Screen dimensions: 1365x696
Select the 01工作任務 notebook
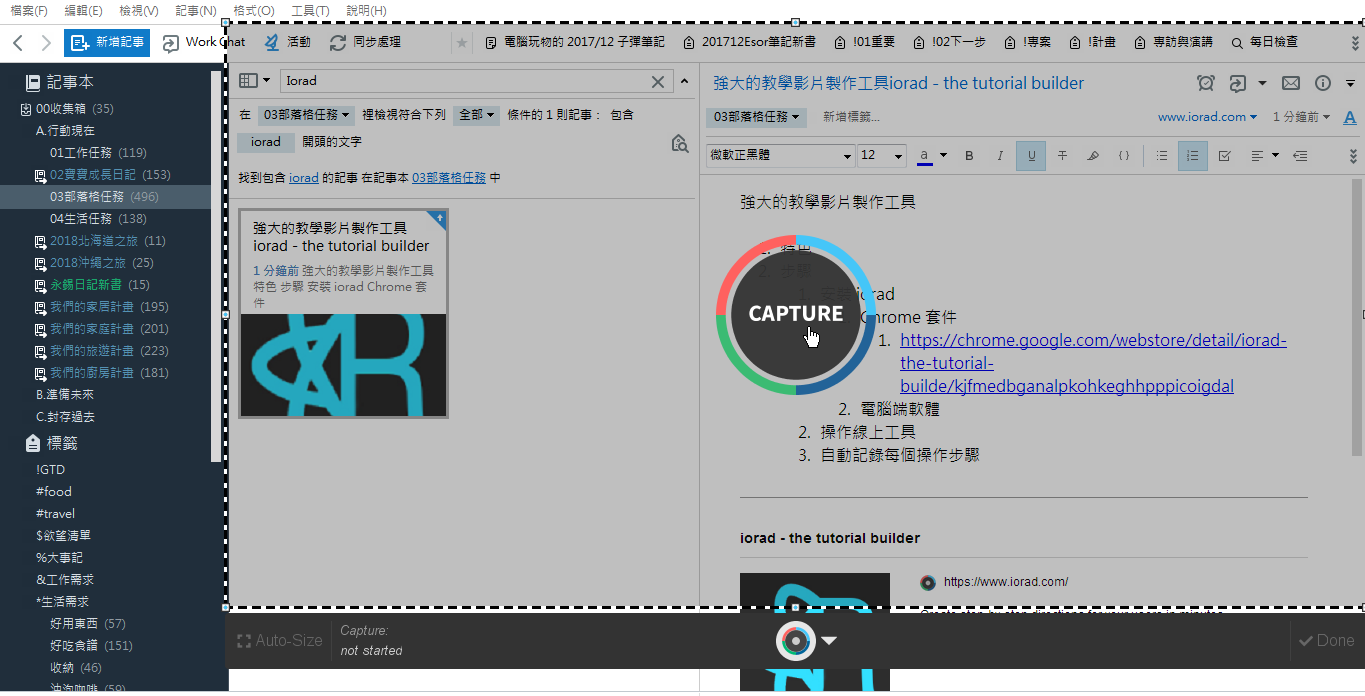98,153
